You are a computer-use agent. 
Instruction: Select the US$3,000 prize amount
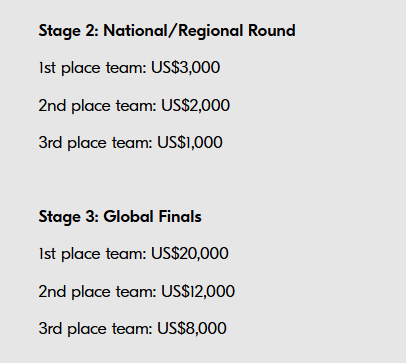click(x=186, y=68)
